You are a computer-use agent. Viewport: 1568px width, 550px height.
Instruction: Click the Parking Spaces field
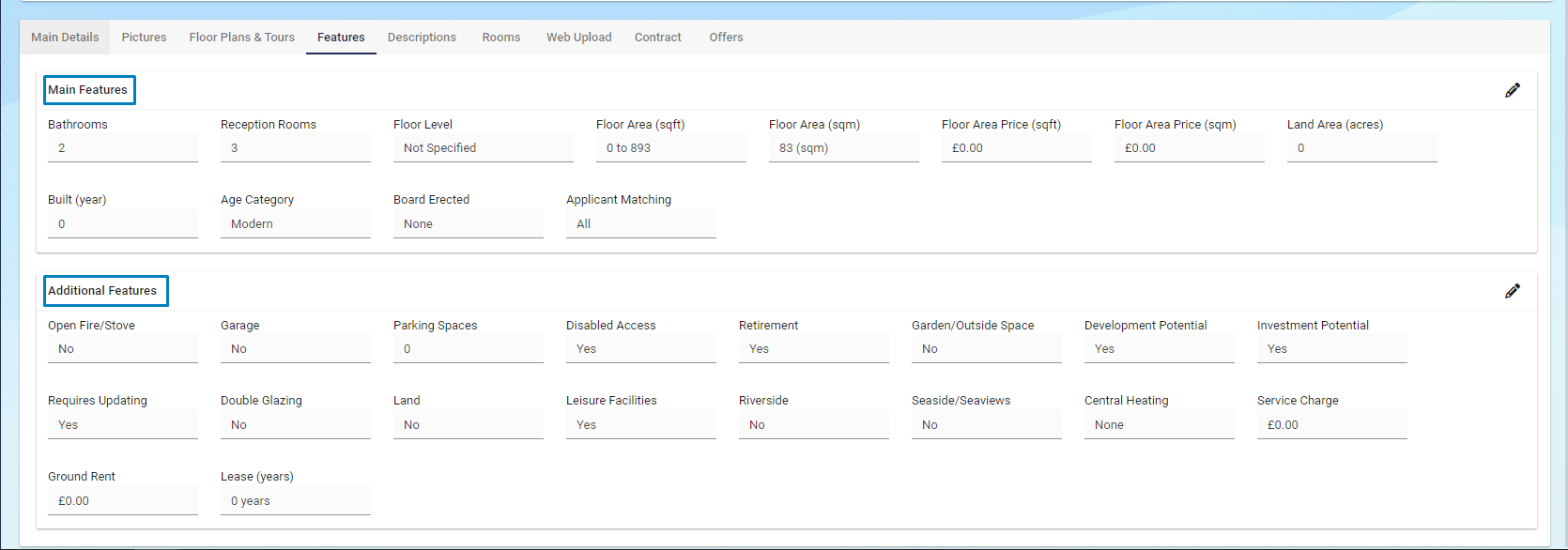[x=469, y=349]
